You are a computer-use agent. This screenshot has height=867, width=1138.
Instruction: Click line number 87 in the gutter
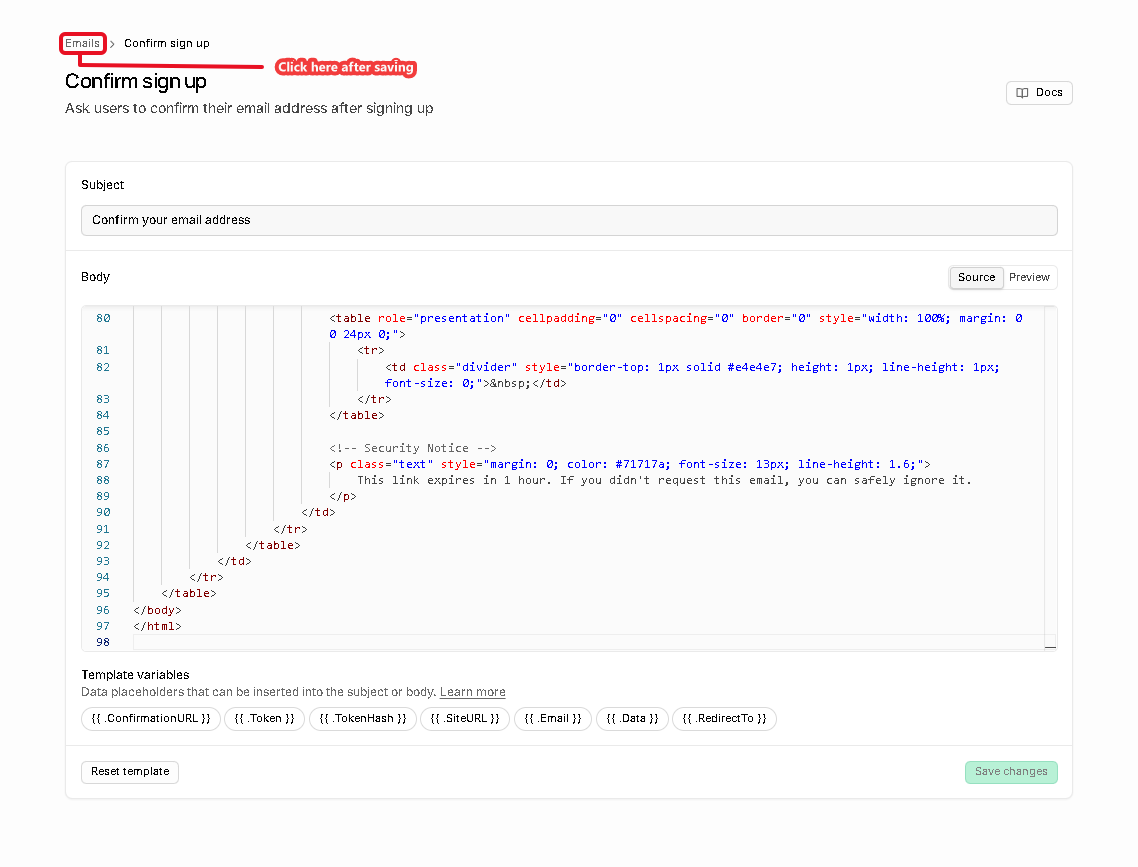click(103, 464)
